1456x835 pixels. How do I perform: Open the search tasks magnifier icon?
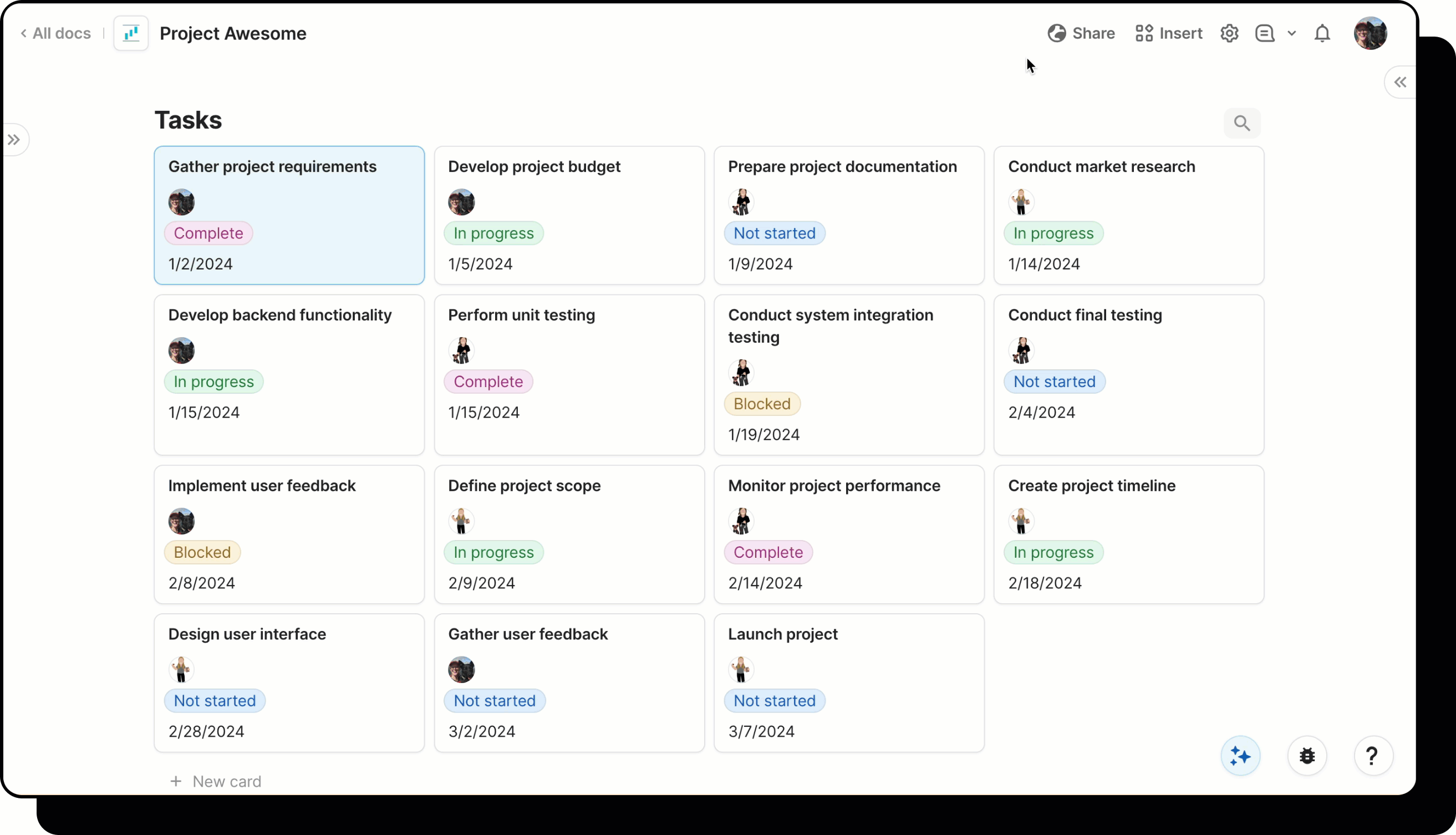(1241, 123)
